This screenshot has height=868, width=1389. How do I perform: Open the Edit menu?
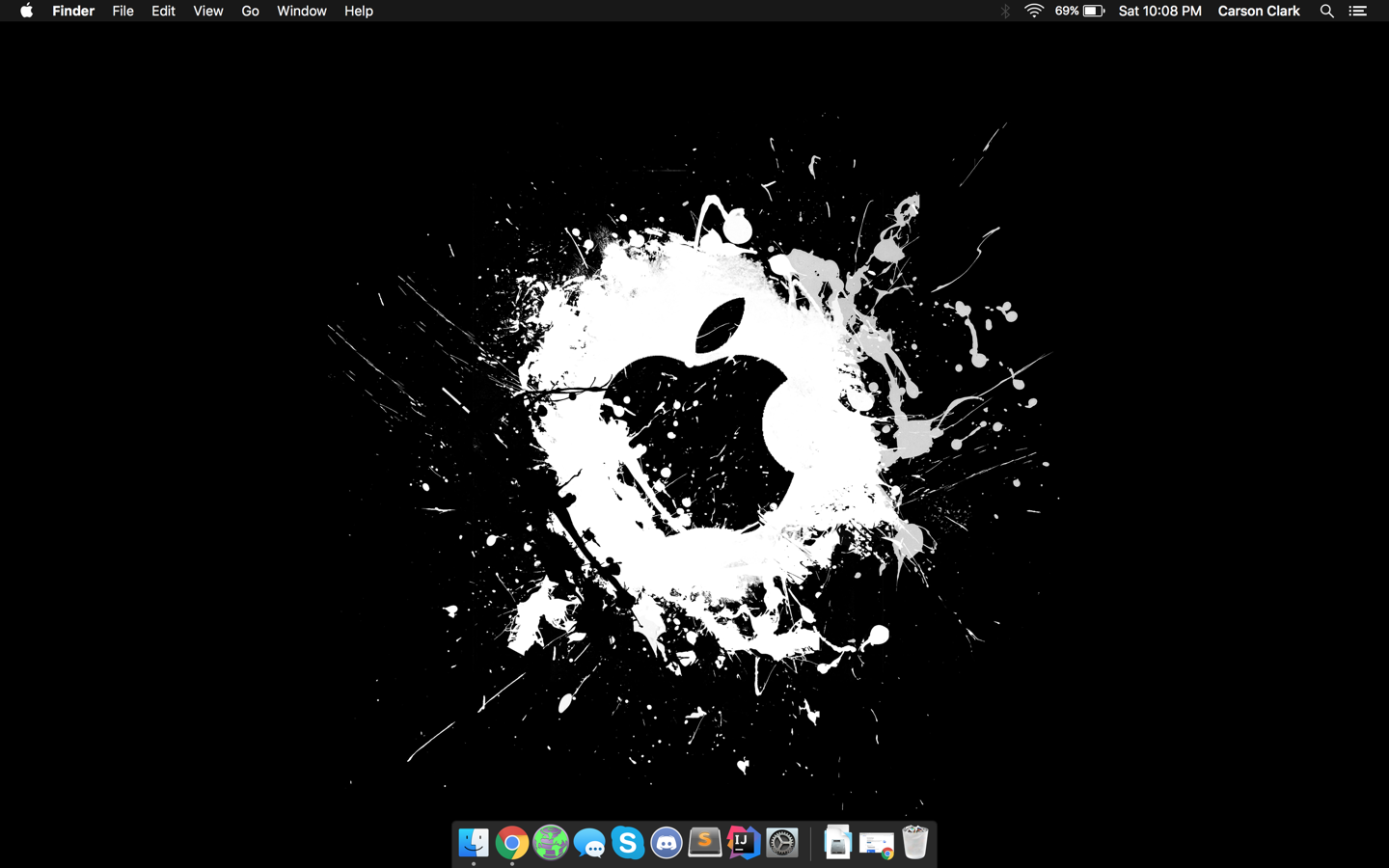pyautogui.click(x=163, y=11)
